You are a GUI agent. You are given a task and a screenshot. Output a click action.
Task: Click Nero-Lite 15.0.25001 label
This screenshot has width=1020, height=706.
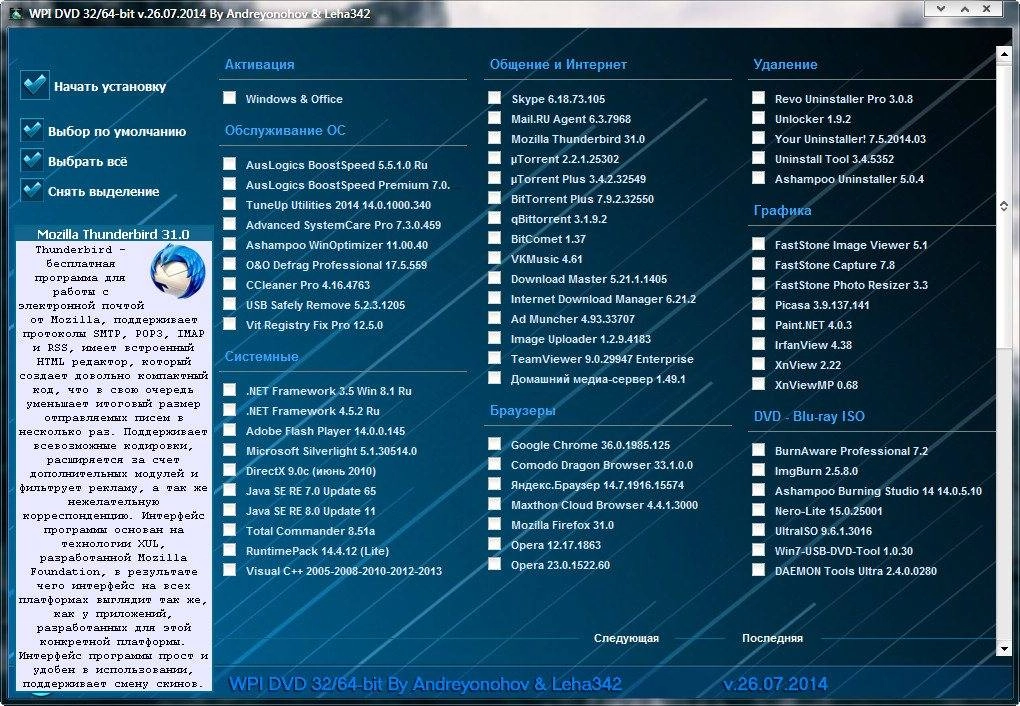click(828, 511)
